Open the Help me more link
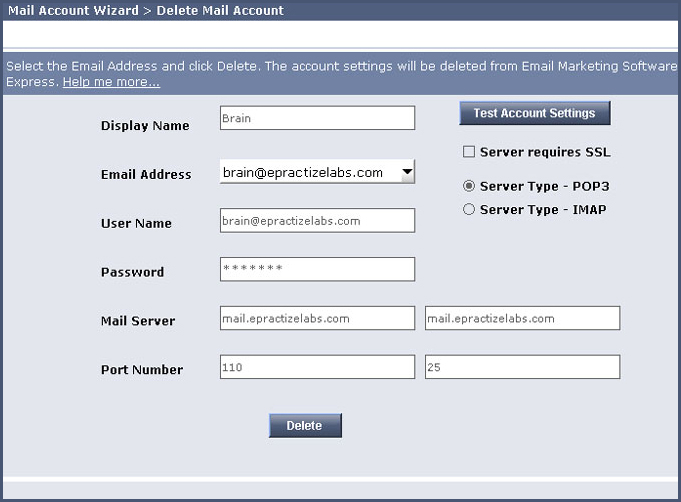 click(111, 82)
